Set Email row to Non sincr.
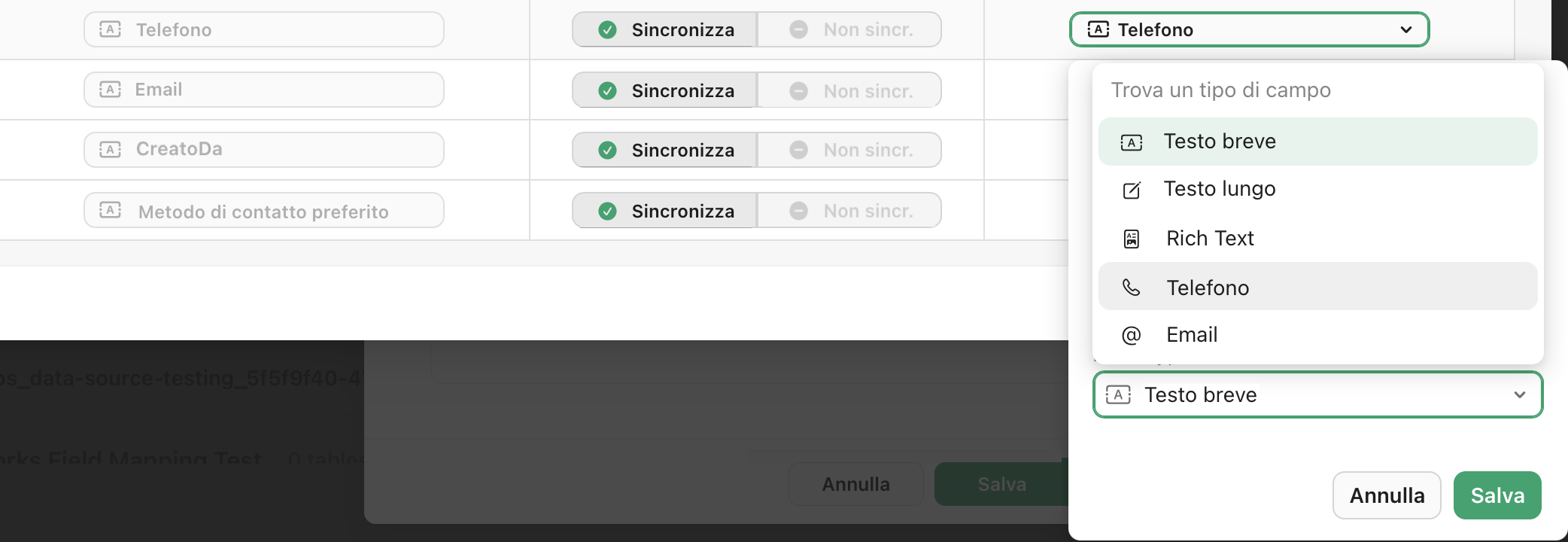 tap(849, 90)
